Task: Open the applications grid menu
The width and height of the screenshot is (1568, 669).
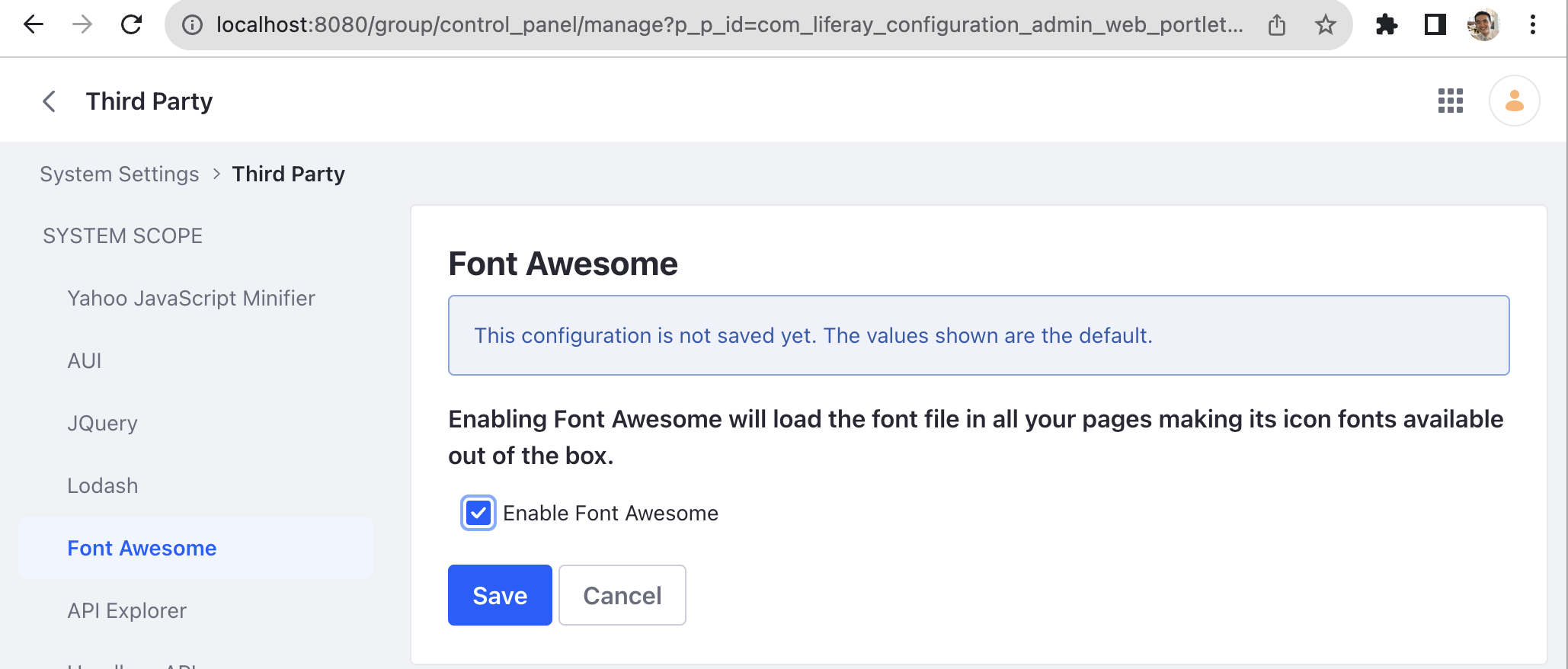Action: click(1451, 101)
